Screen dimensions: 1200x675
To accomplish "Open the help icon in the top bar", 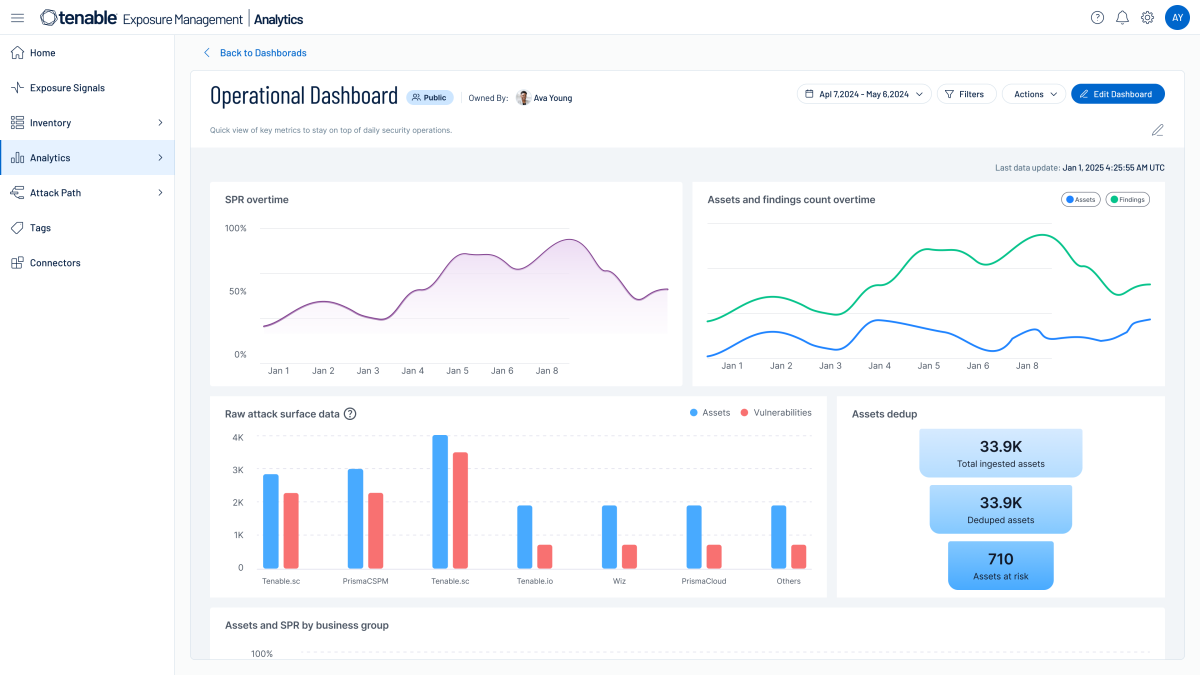I will tap(1097, 17).
